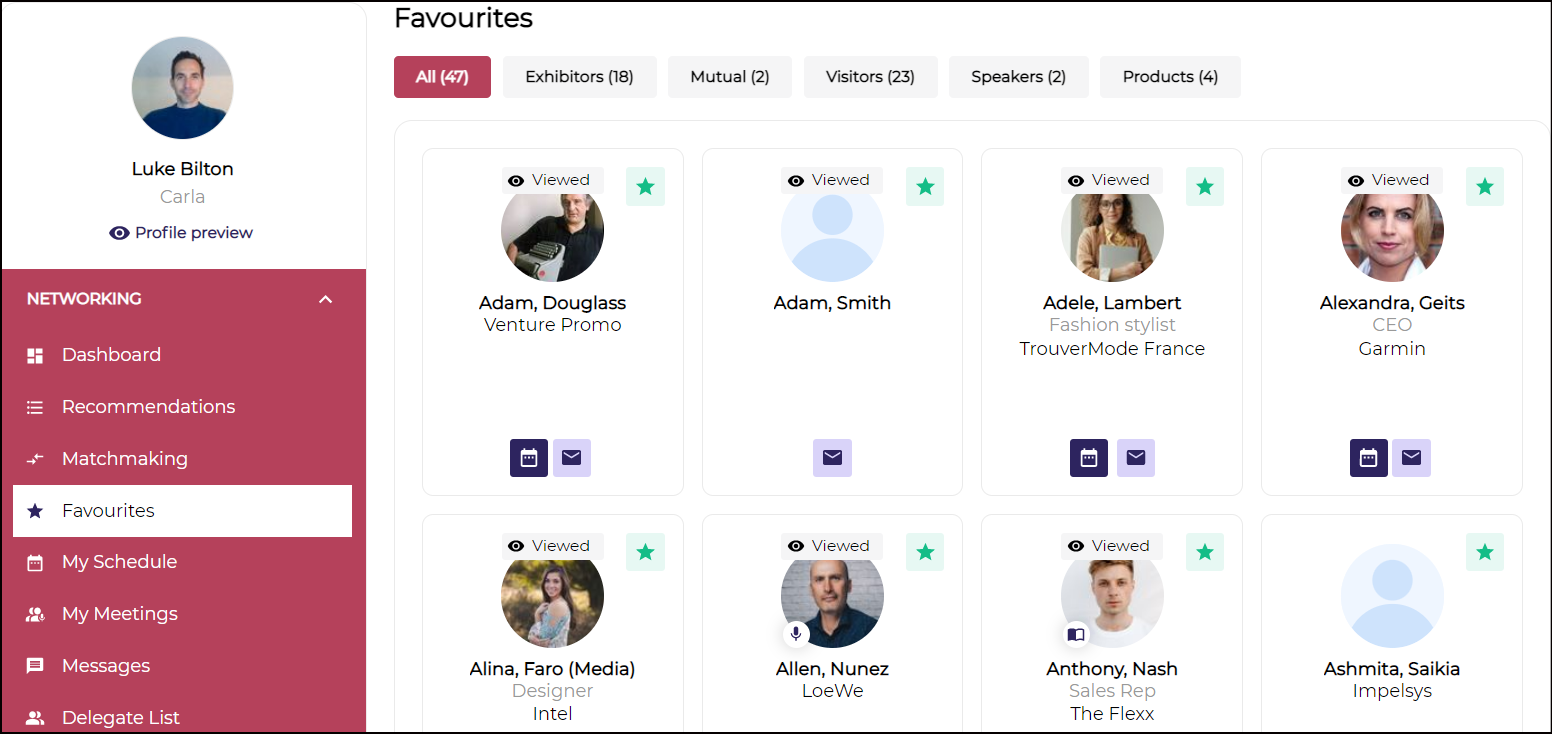Click calendar icon on Adele, Lambert card
This screenshot has width=1552, height=734.
click(x=1089, y=458)
